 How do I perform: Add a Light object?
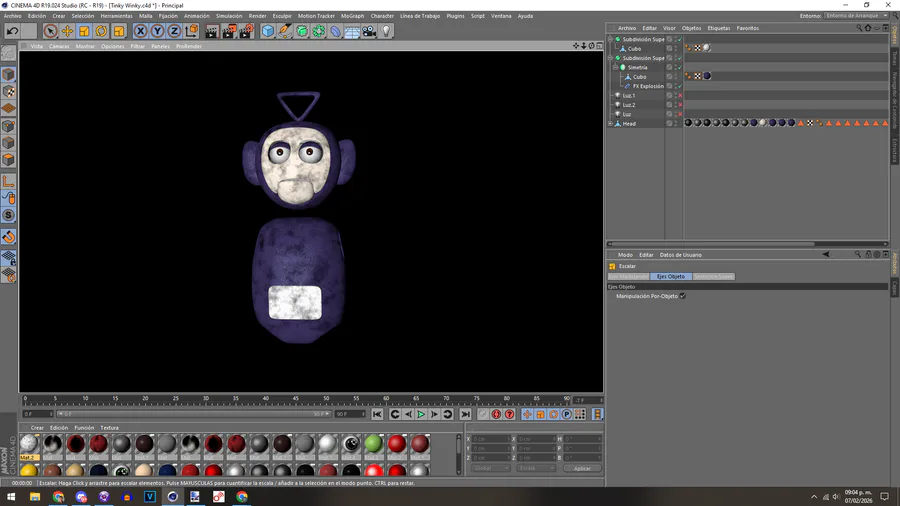[x=386, y=31]
